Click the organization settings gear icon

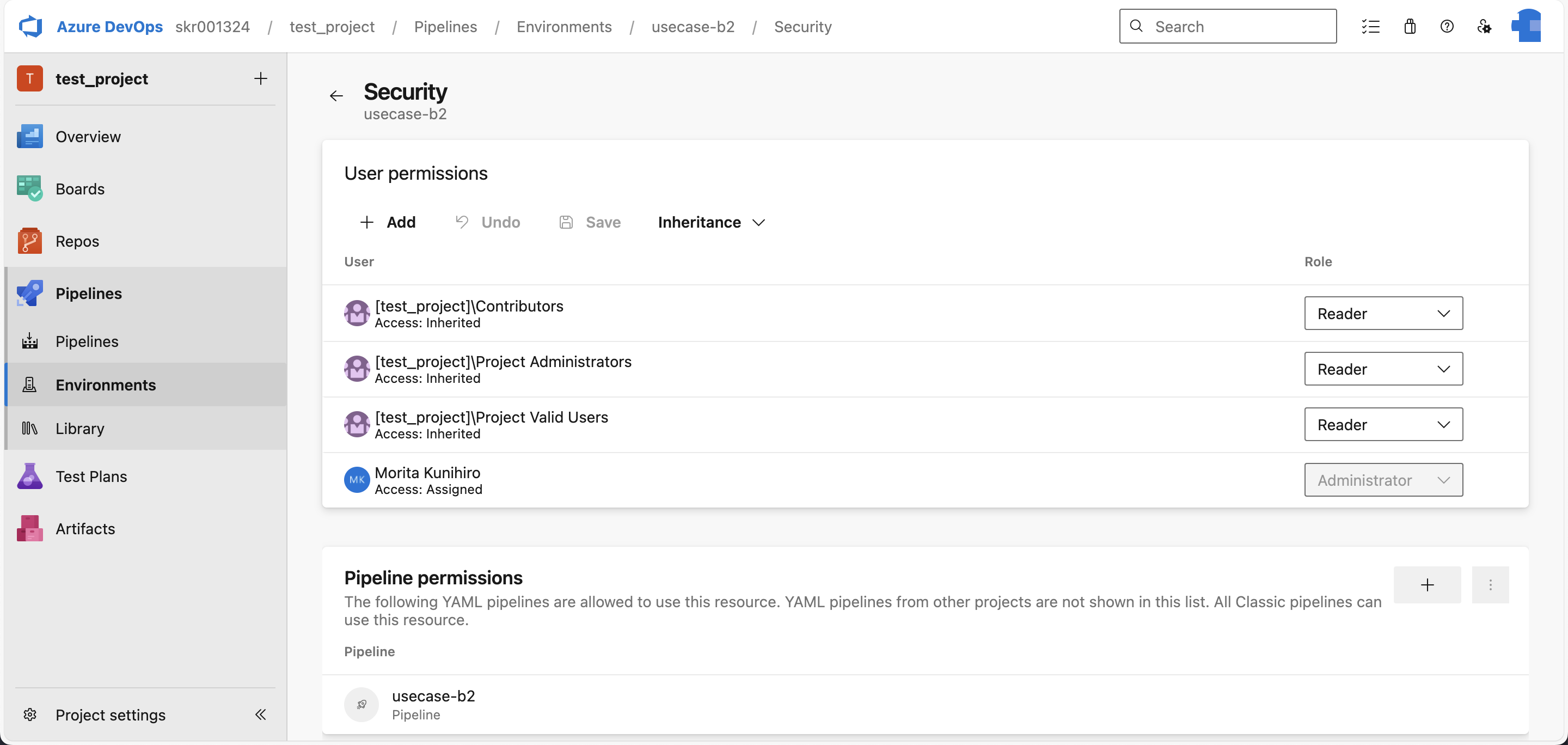1485,26
